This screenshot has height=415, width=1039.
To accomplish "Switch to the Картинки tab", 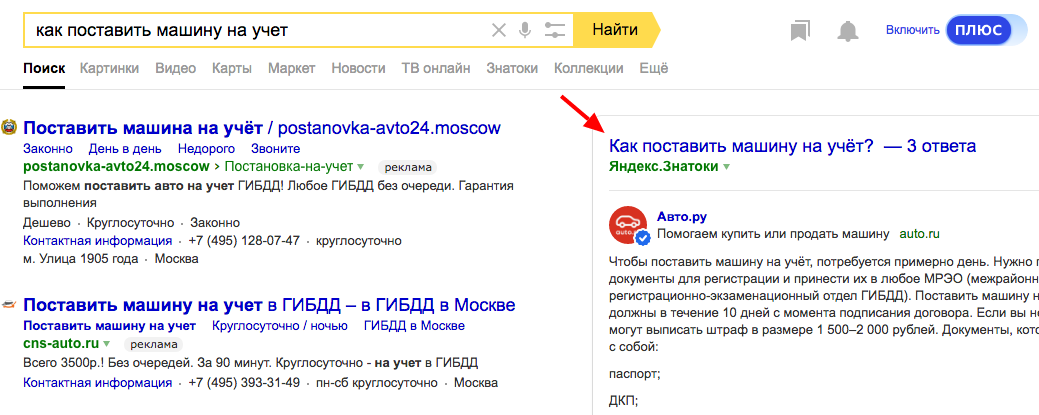I will (109, 68).
